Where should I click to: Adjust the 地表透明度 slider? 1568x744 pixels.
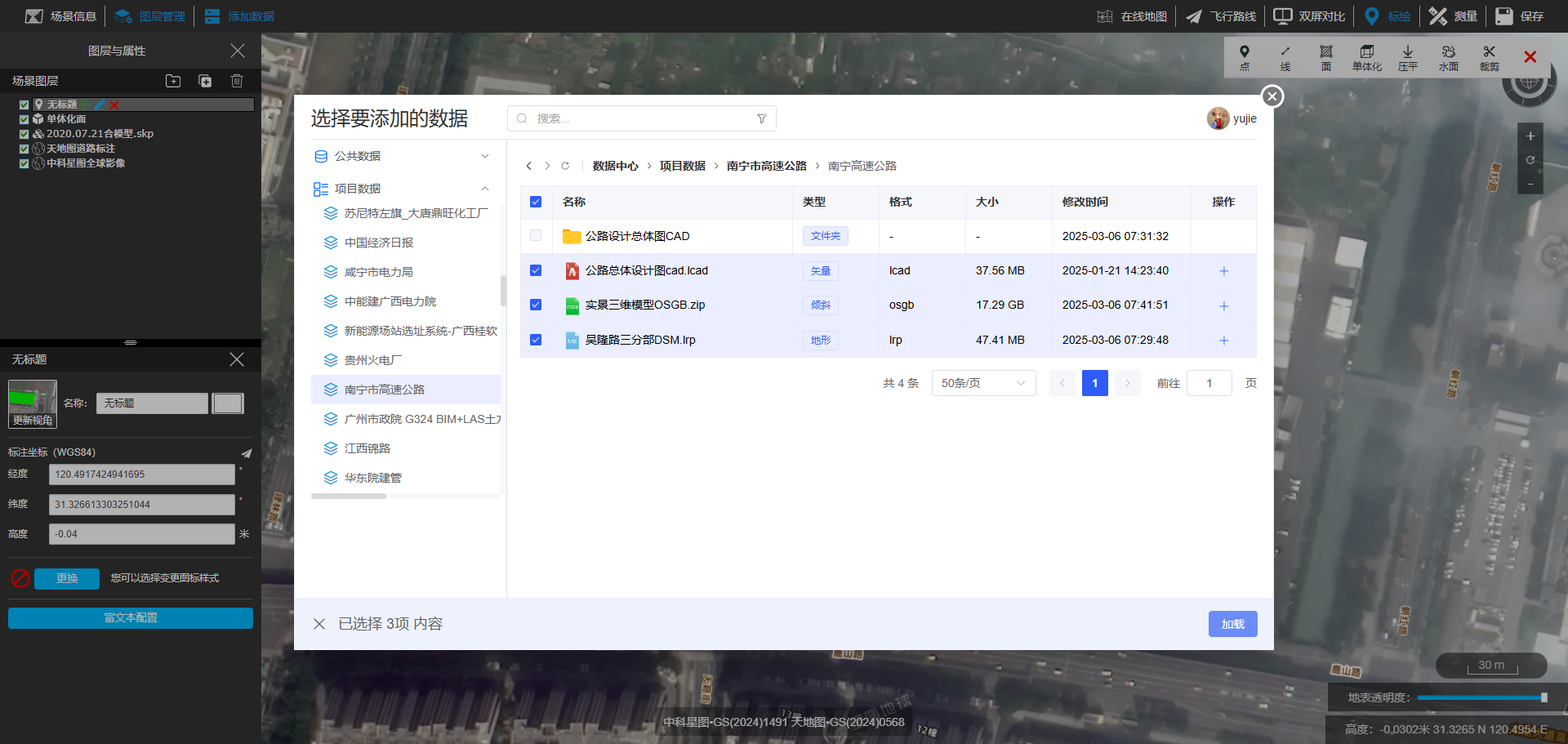[1481, 697]
